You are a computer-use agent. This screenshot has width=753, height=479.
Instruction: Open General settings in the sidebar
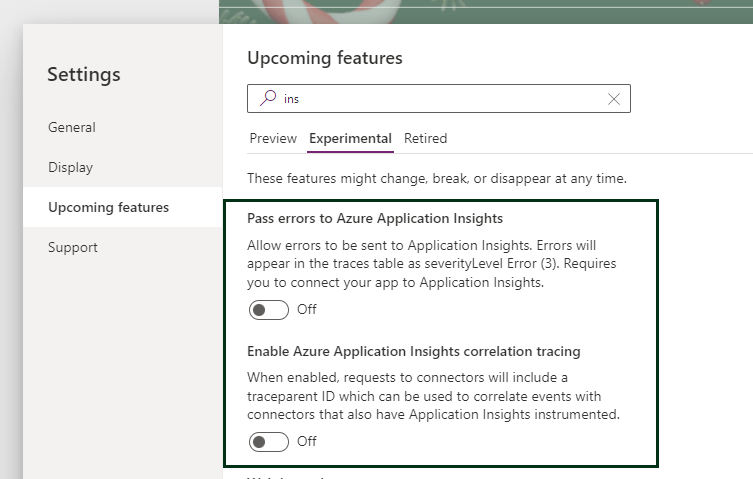(72, 127)
